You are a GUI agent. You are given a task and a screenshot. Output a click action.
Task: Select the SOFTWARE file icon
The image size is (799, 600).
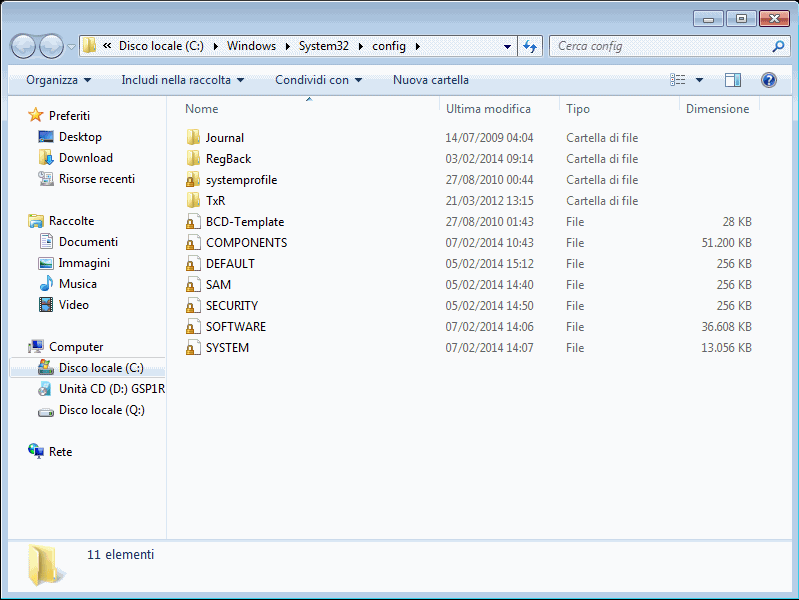[x=193, y=326]
